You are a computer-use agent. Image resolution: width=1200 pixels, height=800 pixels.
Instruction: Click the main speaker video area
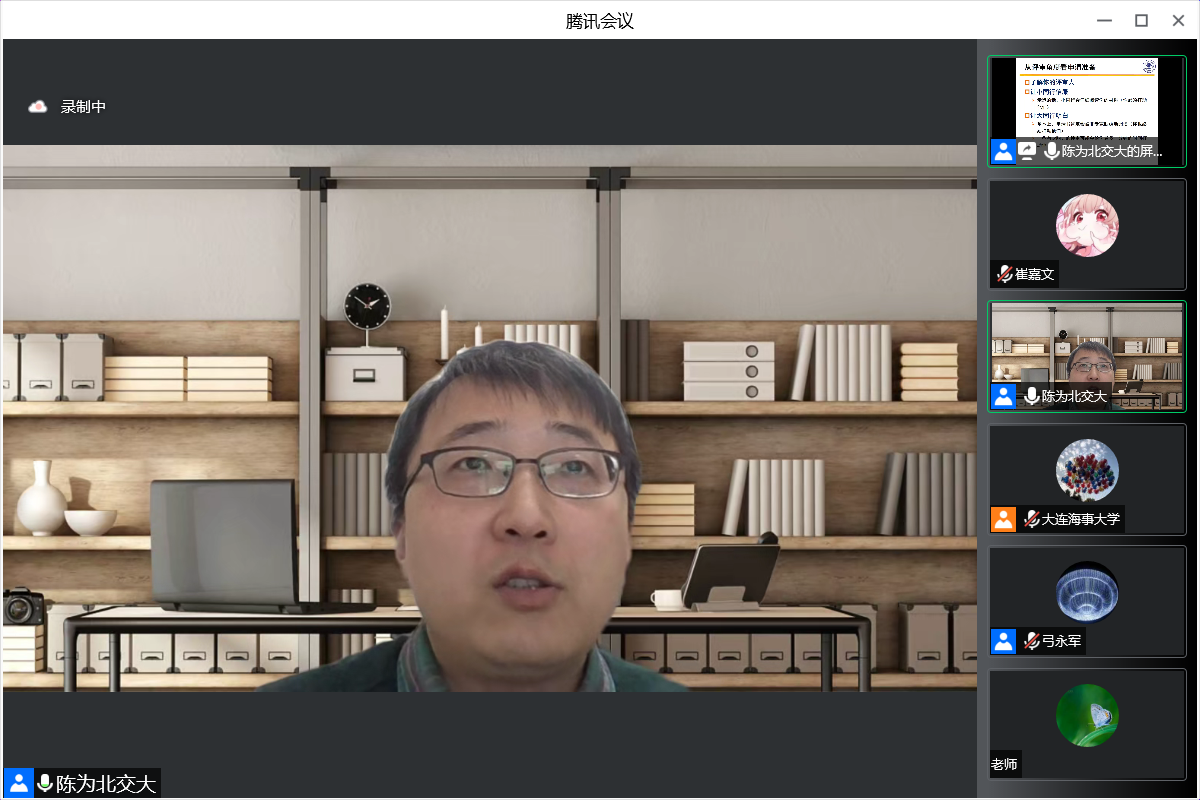(488, 420)
